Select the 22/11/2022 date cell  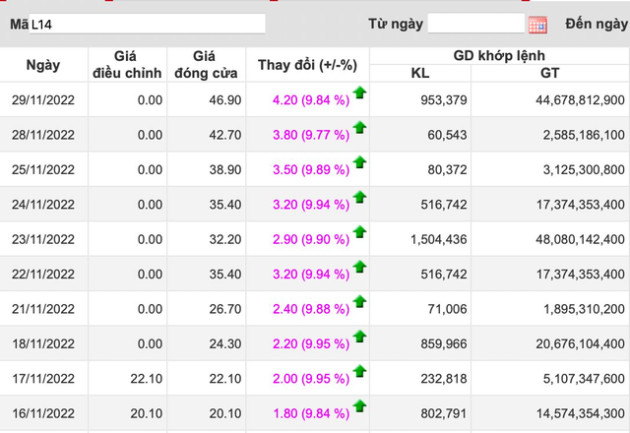coord(43,274)
